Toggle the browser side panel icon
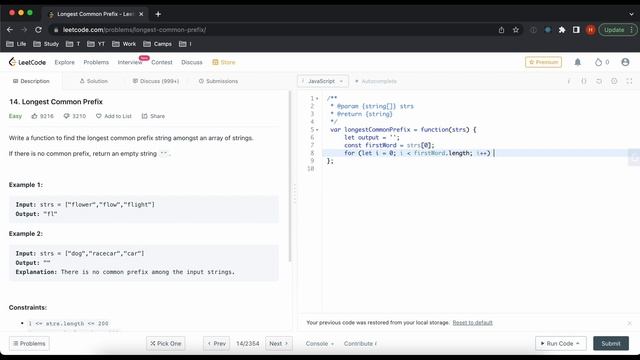 (576, 30)
